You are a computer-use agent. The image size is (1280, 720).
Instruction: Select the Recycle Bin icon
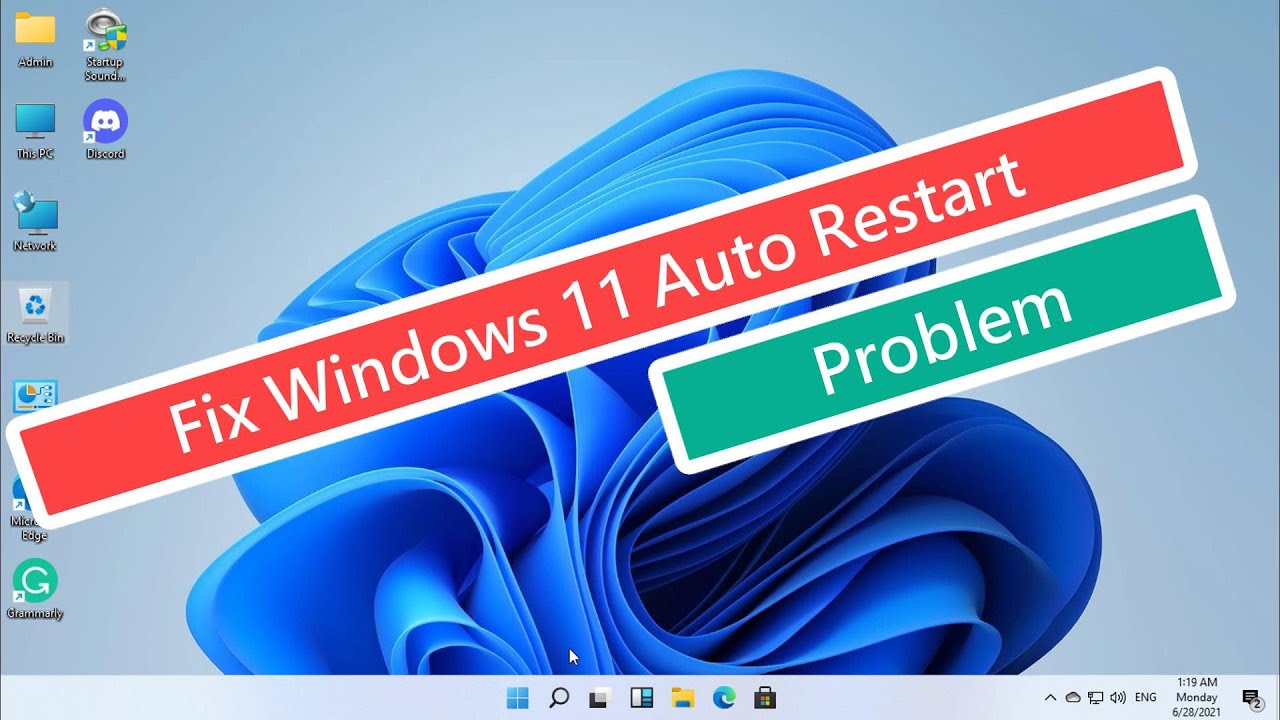pos(35,315)
